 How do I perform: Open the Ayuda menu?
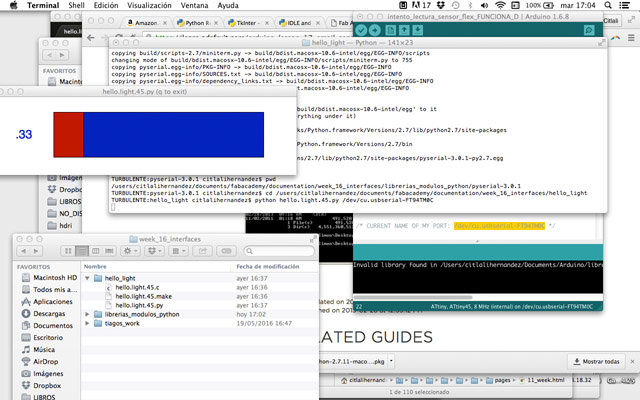228,5
